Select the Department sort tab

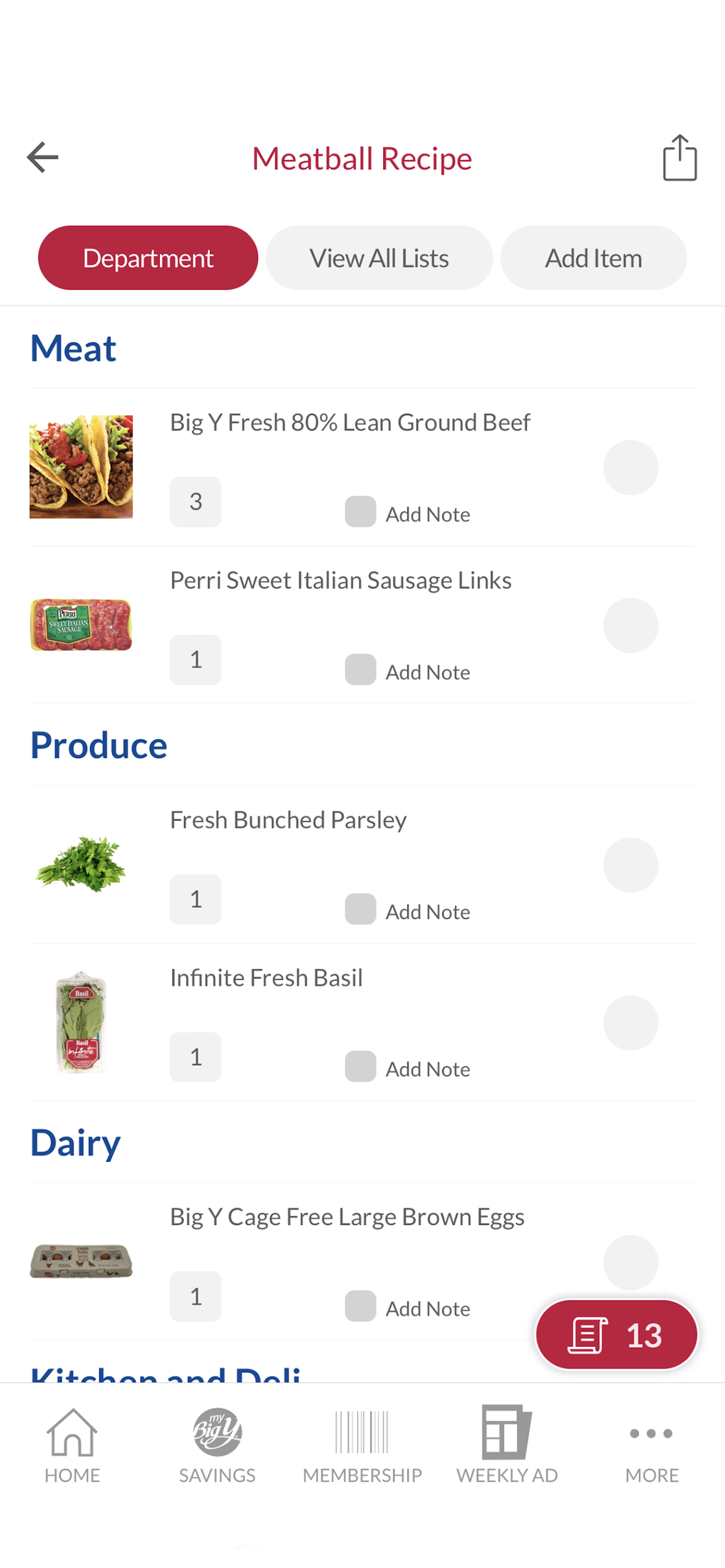click(x=148, y=258)
